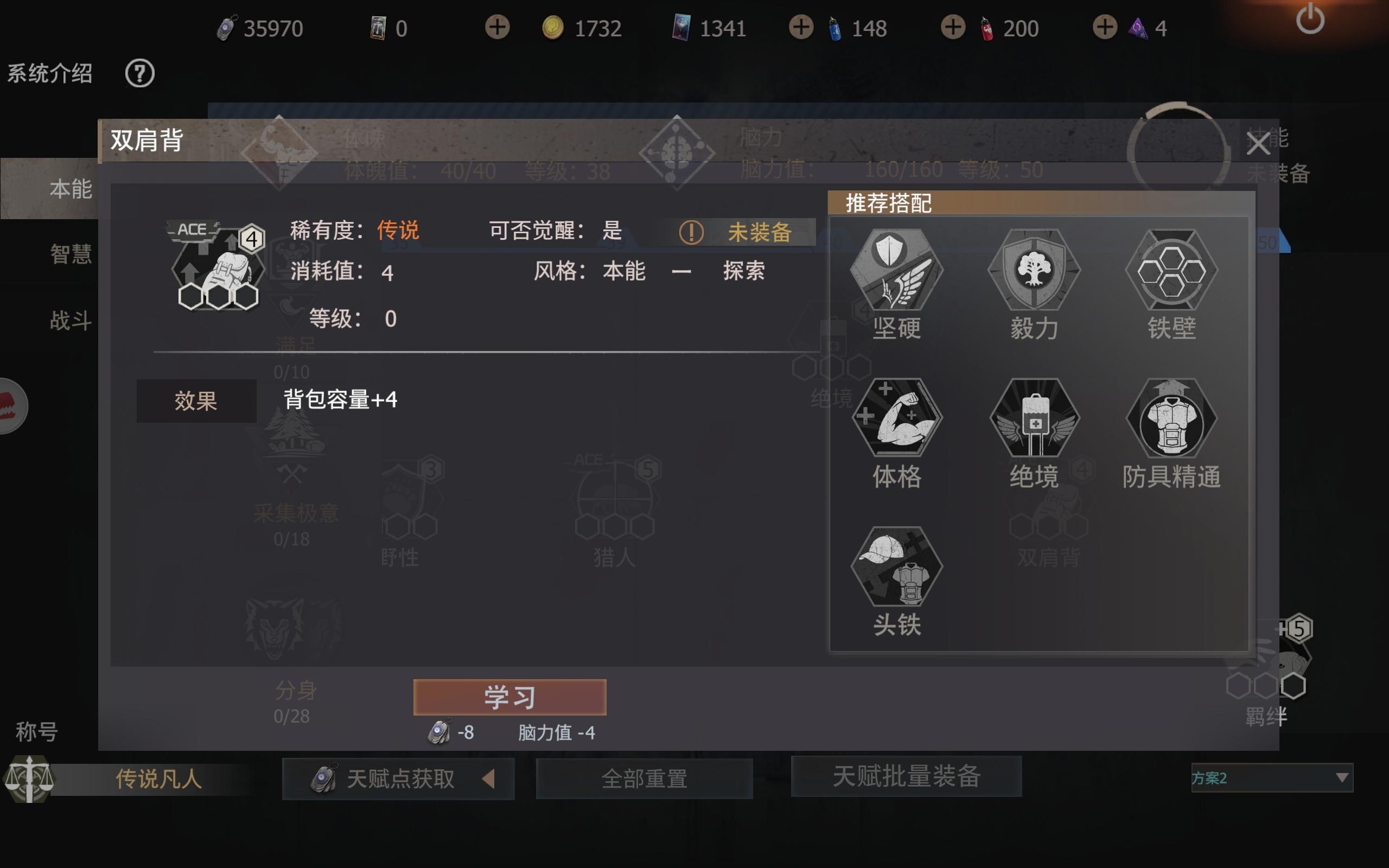Click the 学习 learn button
This screenshot has width=1389, height=868.
pos(509,697)
